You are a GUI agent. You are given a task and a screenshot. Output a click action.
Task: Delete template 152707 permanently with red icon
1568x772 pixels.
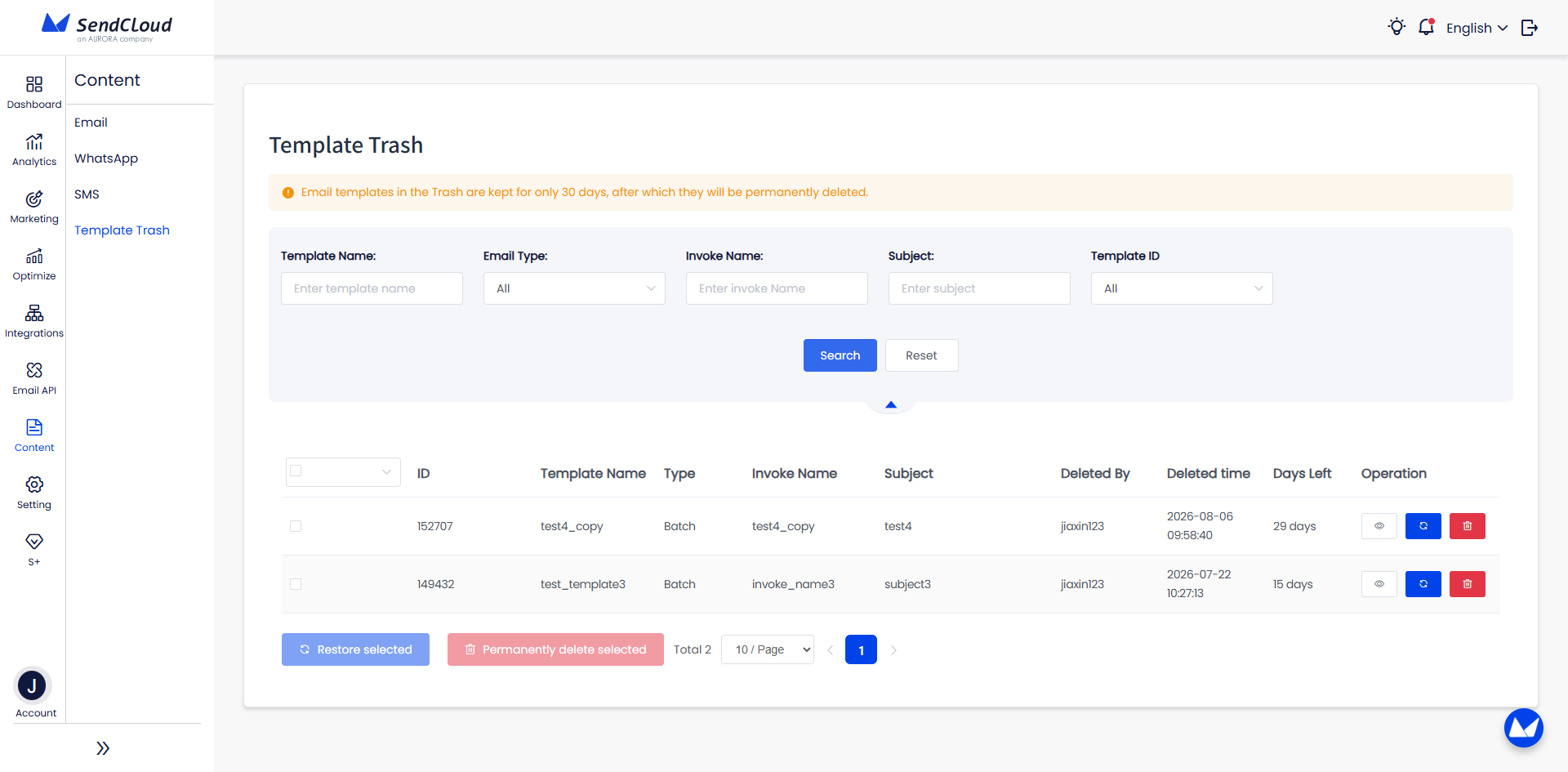[1467, 526]
